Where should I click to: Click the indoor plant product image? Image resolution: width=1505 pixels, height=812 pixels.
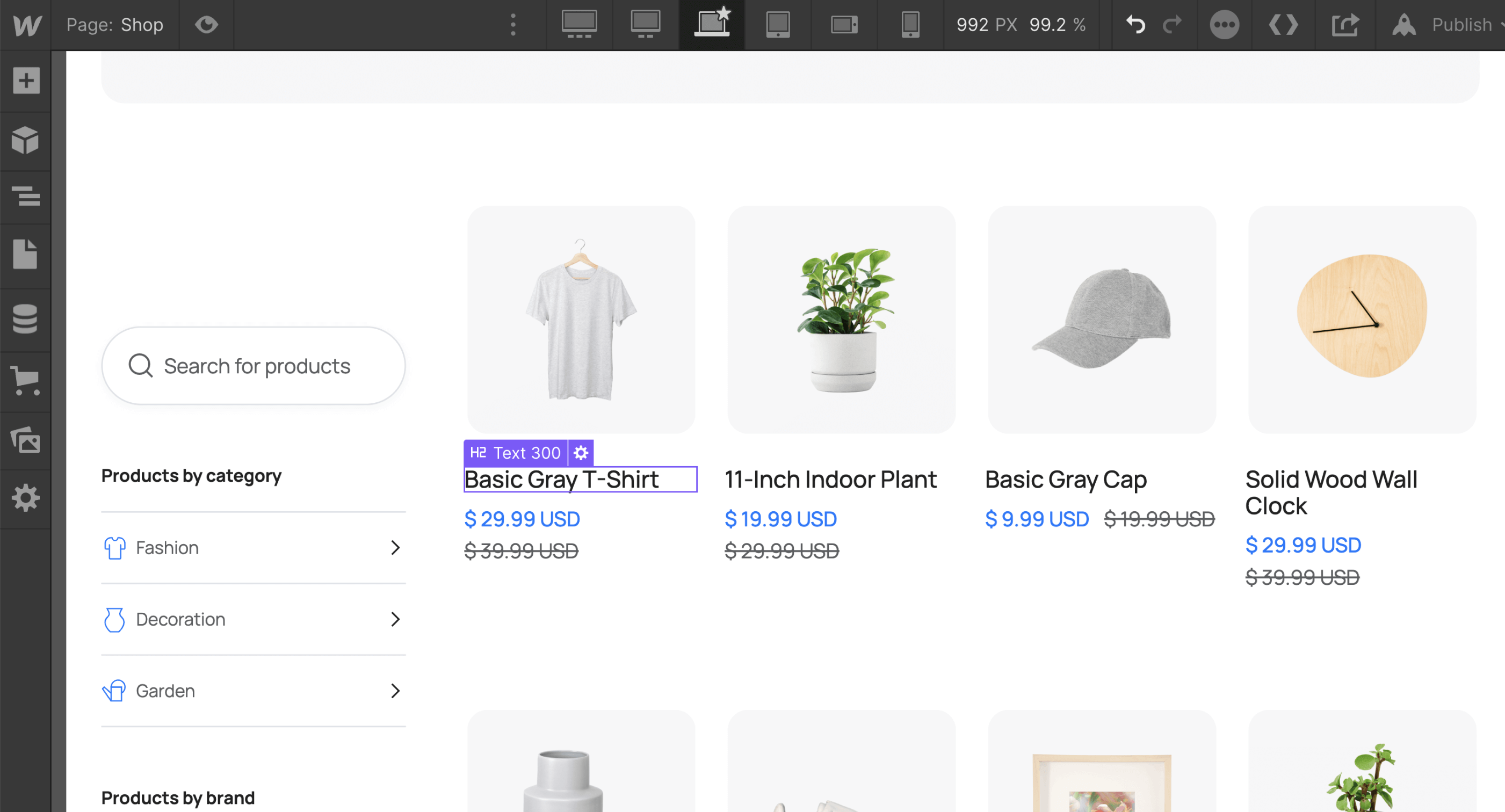841,320
